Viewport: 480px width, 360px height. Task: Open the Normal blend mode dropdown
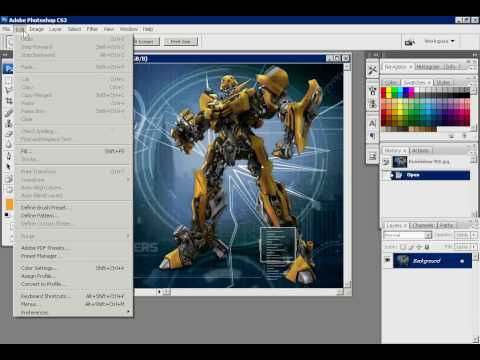[407, 235]
